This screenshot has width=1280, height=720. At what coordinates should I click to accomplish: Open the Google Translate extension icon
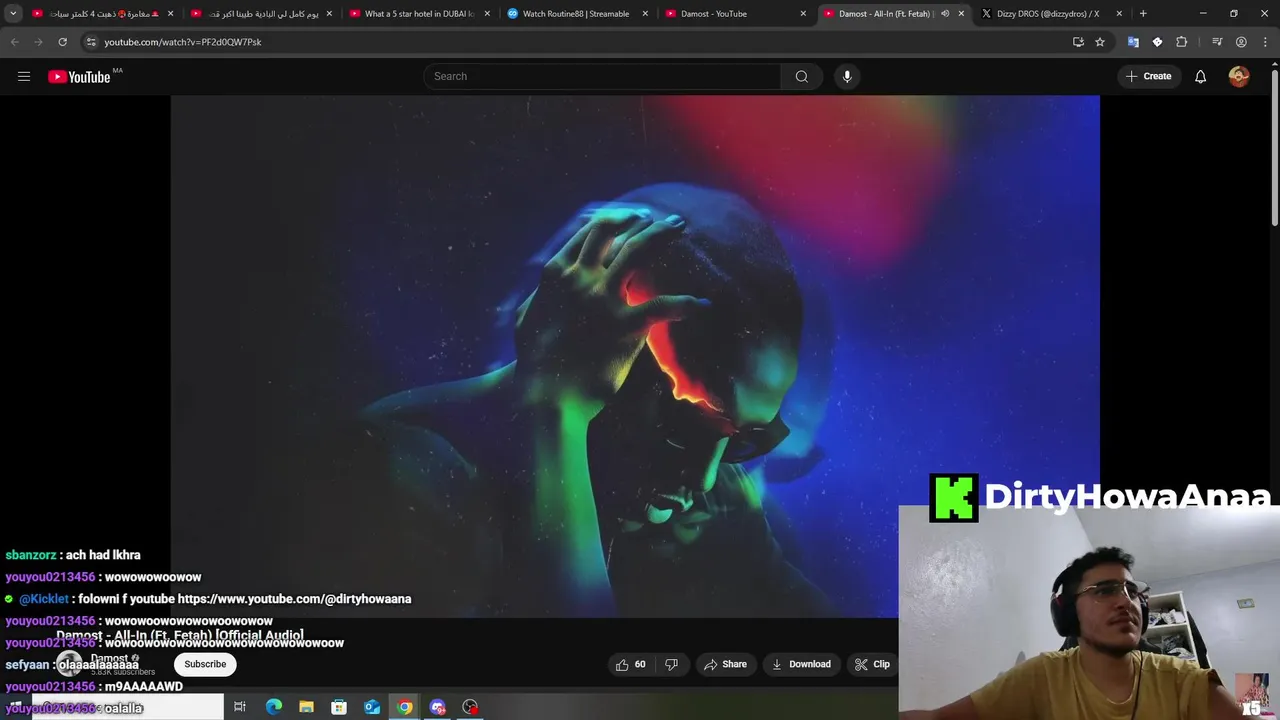coord(1133,42)
